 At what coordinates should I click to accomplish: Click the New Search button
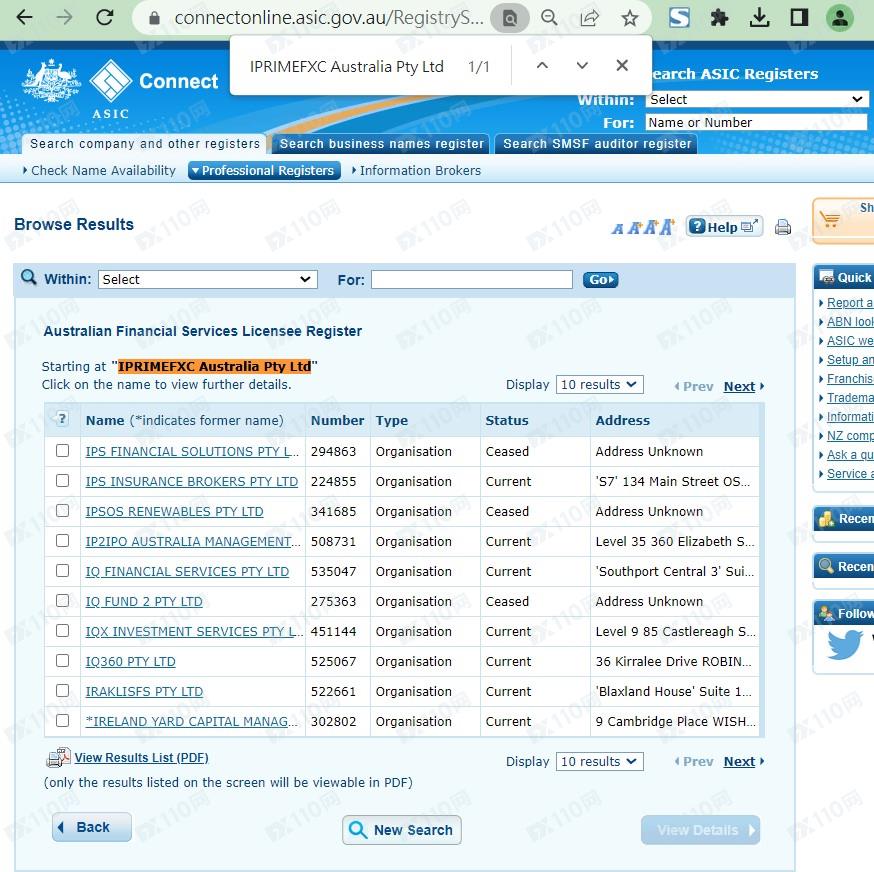point(402,830)
